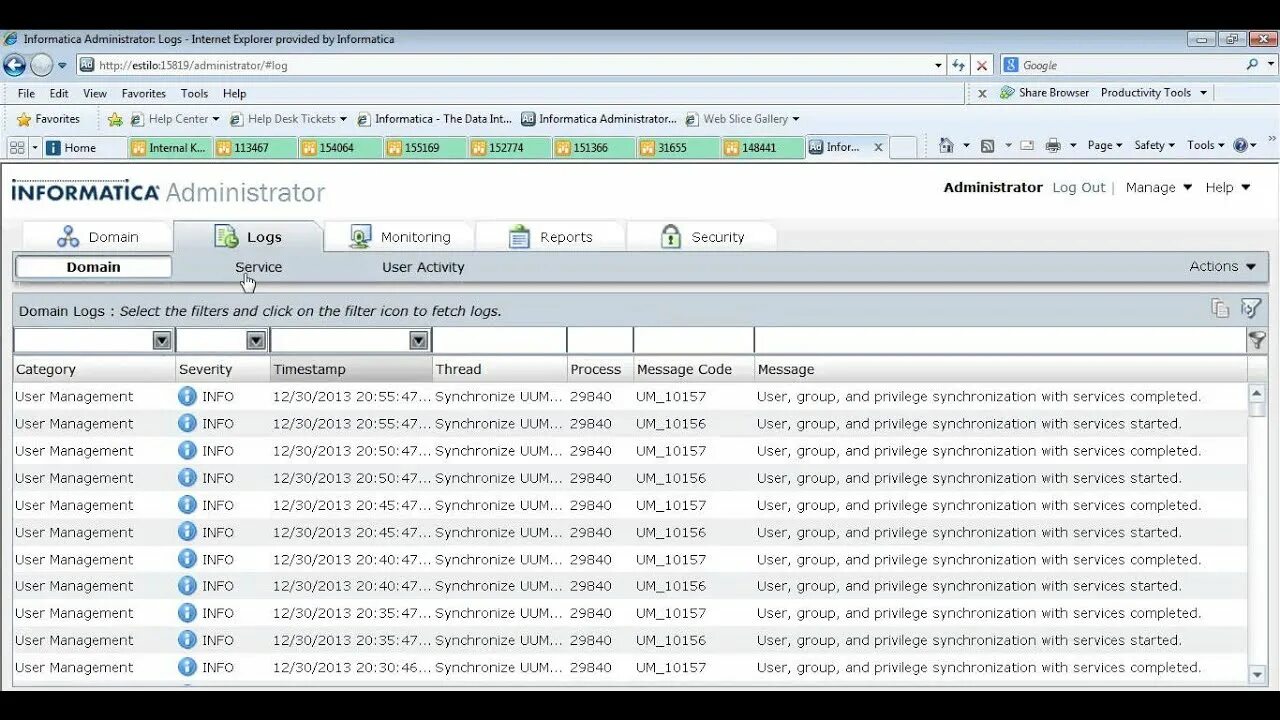Open the Home browser tab
1280x720 pixels.
83,148
